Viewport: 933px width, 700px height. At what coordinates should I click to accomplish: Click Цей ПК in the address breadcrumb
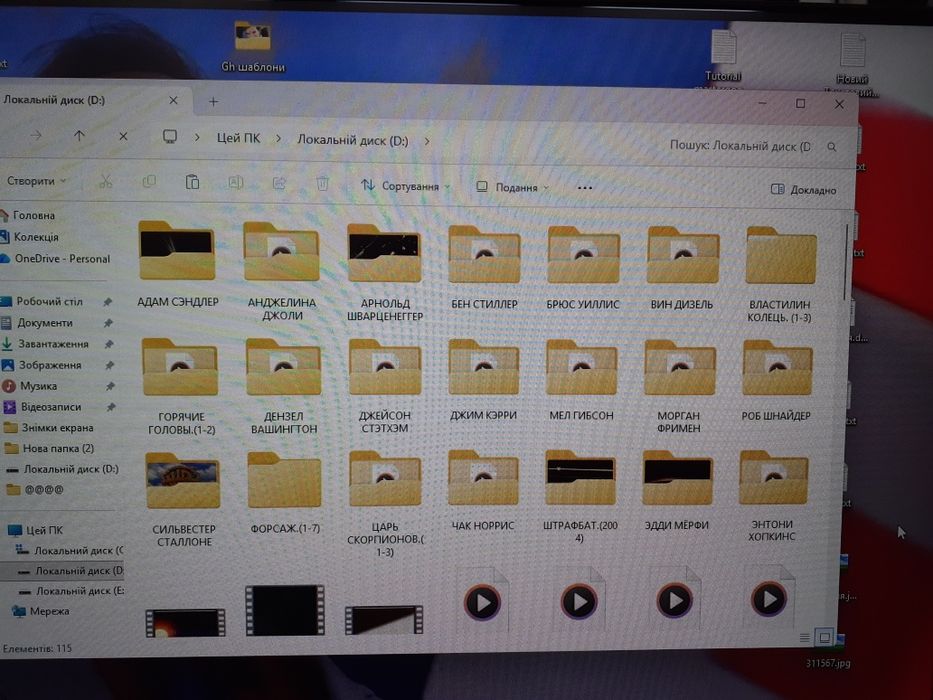click(x=239, y=138)
